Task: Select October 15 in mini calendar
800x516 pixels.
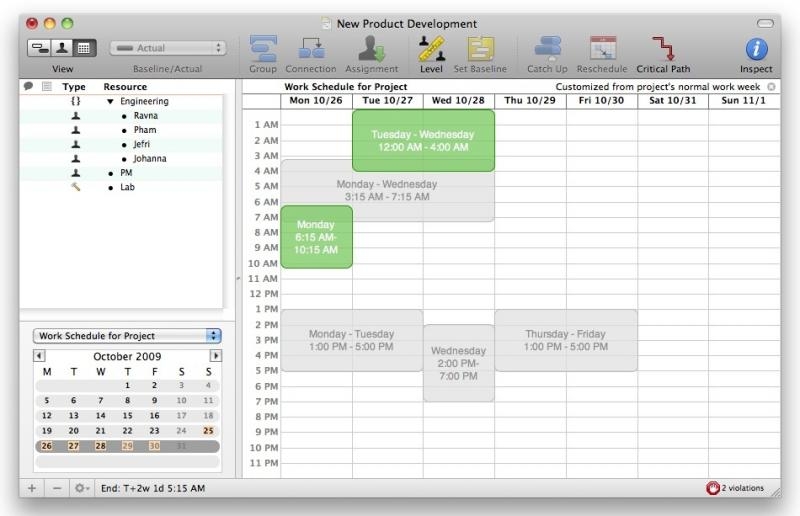Action: click(x=128, y=416)
